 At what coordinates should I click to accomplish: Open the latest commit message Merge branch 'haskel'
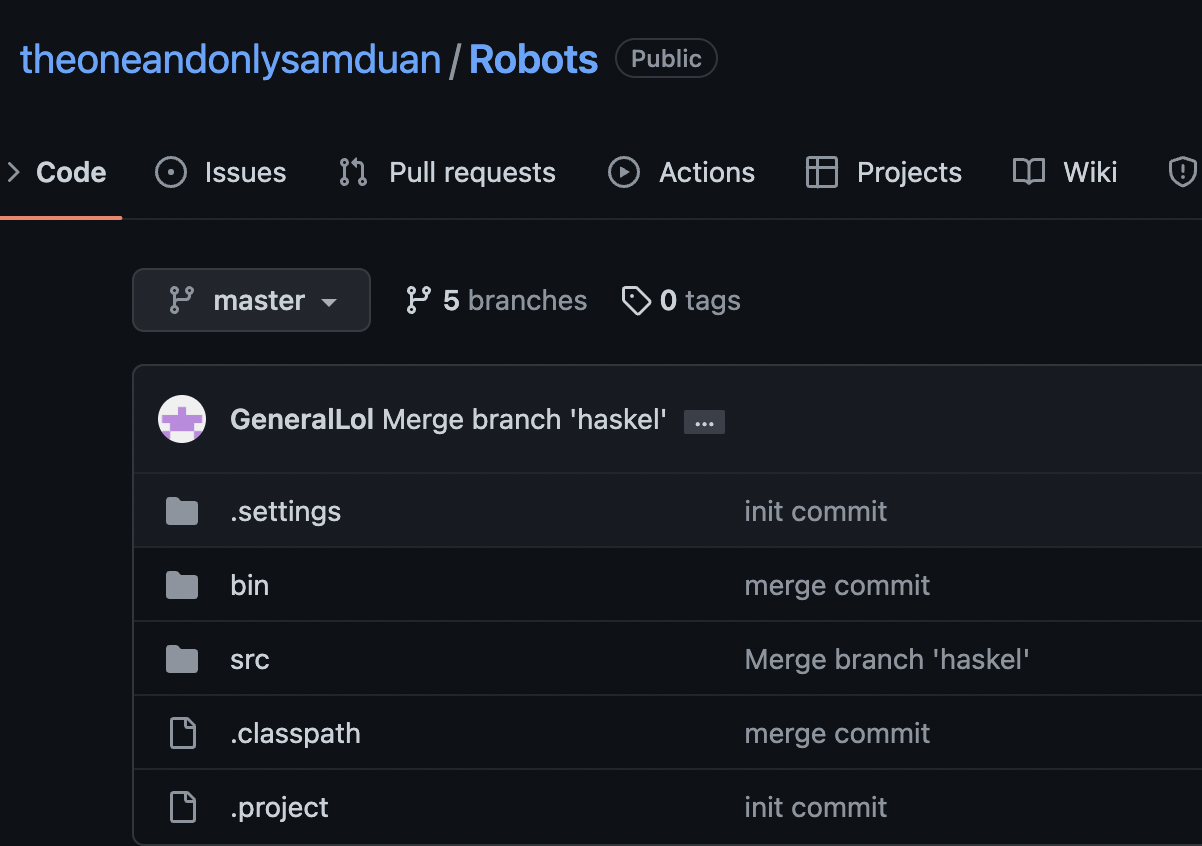pos(524,419)
